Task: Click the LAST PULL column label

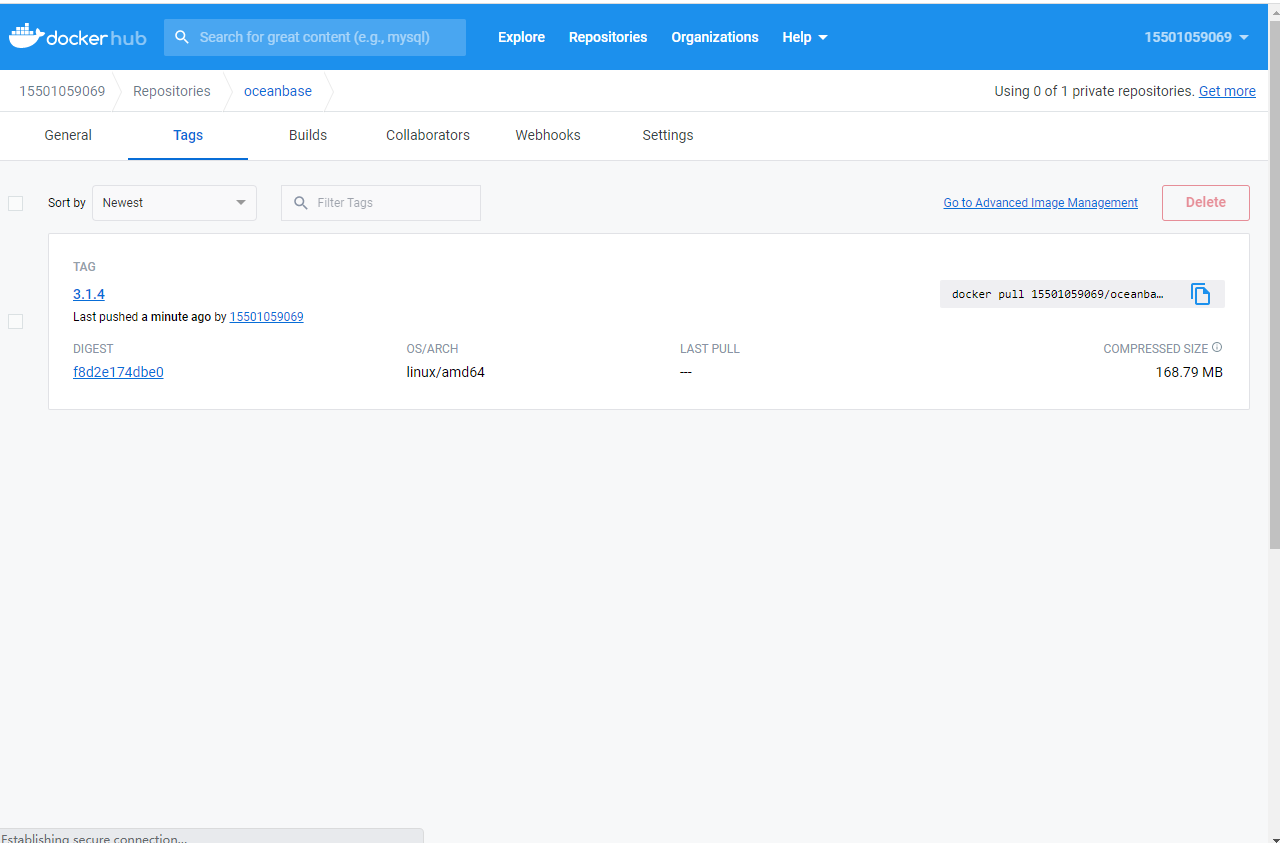Action: pyautogui.click(x=710, y=349)
